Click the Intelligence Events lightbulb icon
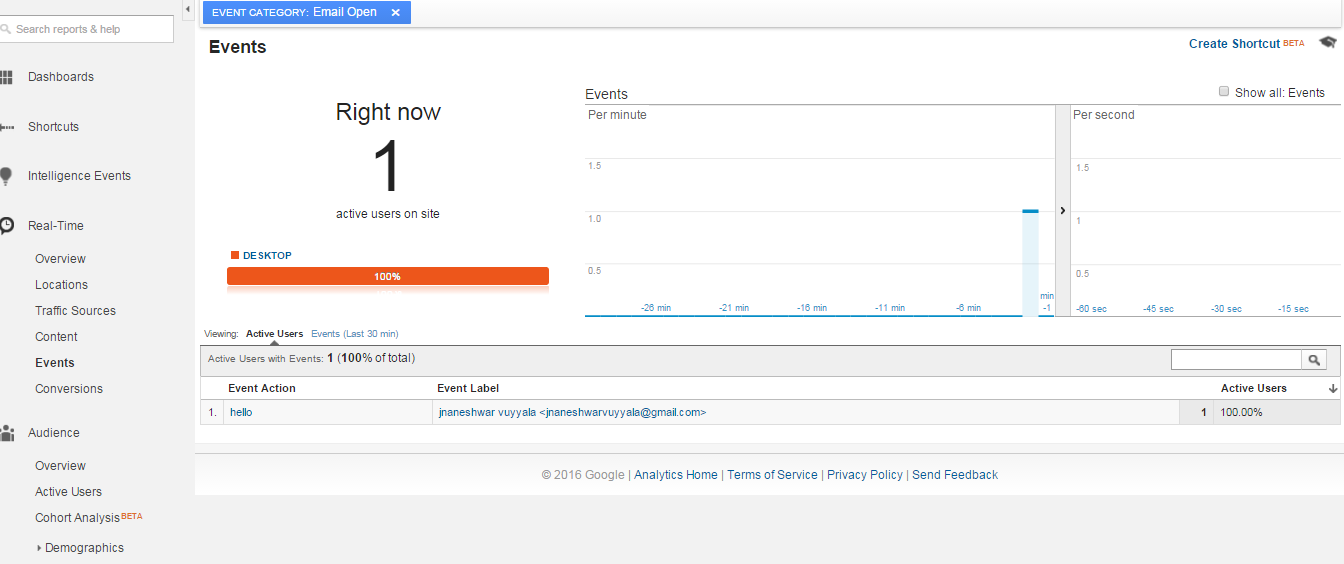The width and height of the screenshot is (1344, 564). 5,176
